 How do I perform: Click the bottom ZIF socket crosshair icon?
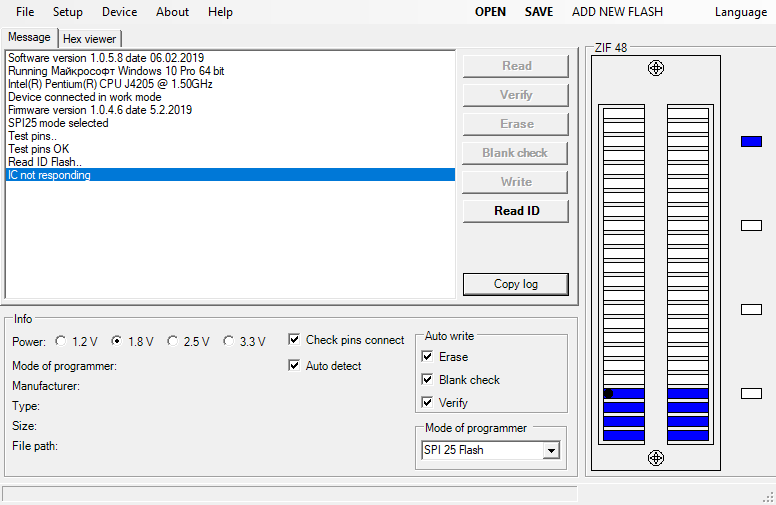pos(656,458)
